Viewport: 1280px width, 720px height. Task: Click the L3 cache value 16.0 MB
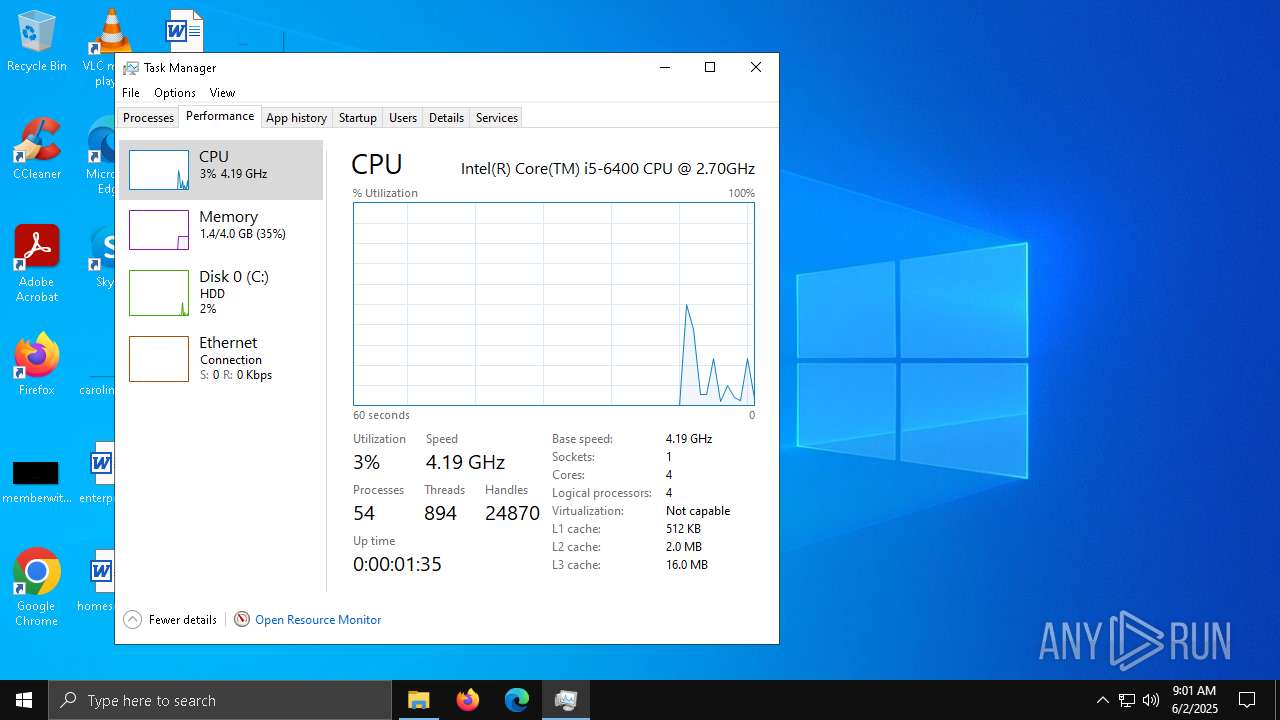coord(687,565)
